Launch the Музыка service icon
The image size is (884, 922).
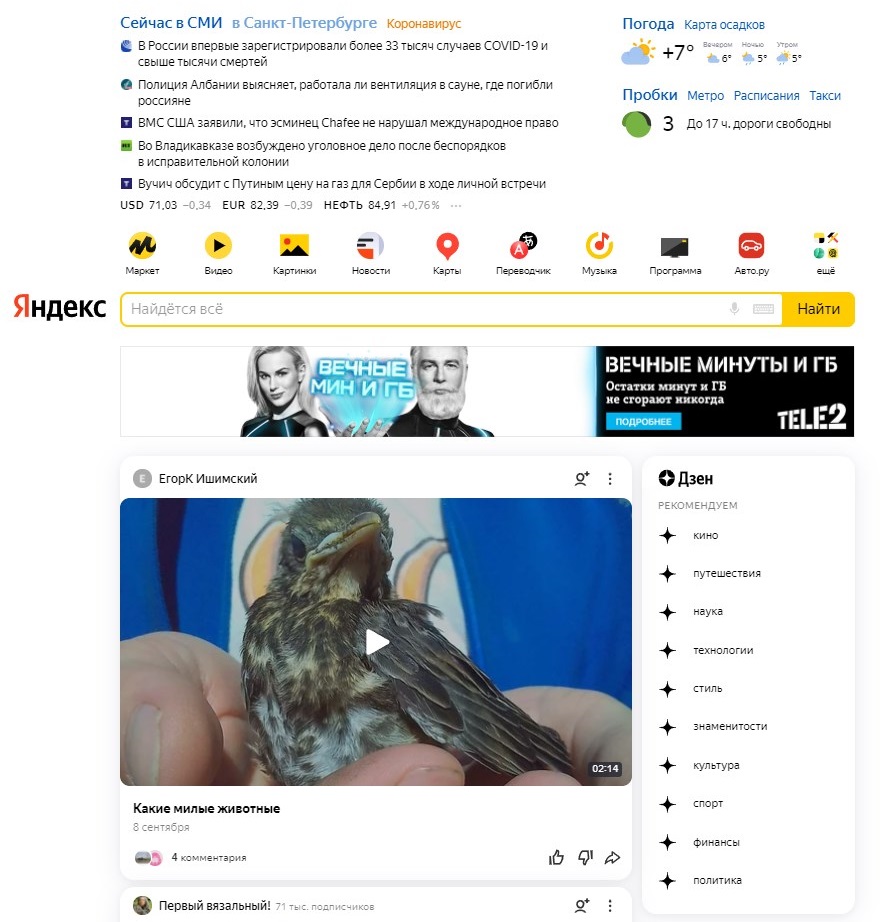599,246
